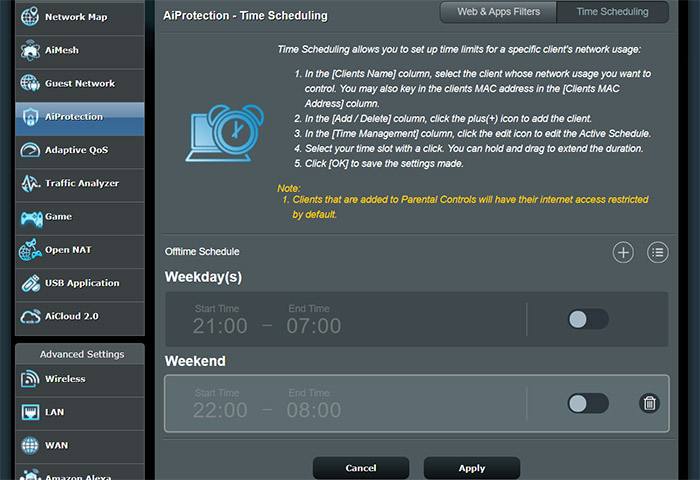Screen dimensions: 700x480
Task: Open Guest Network menu item
Action: pos(80,83)
